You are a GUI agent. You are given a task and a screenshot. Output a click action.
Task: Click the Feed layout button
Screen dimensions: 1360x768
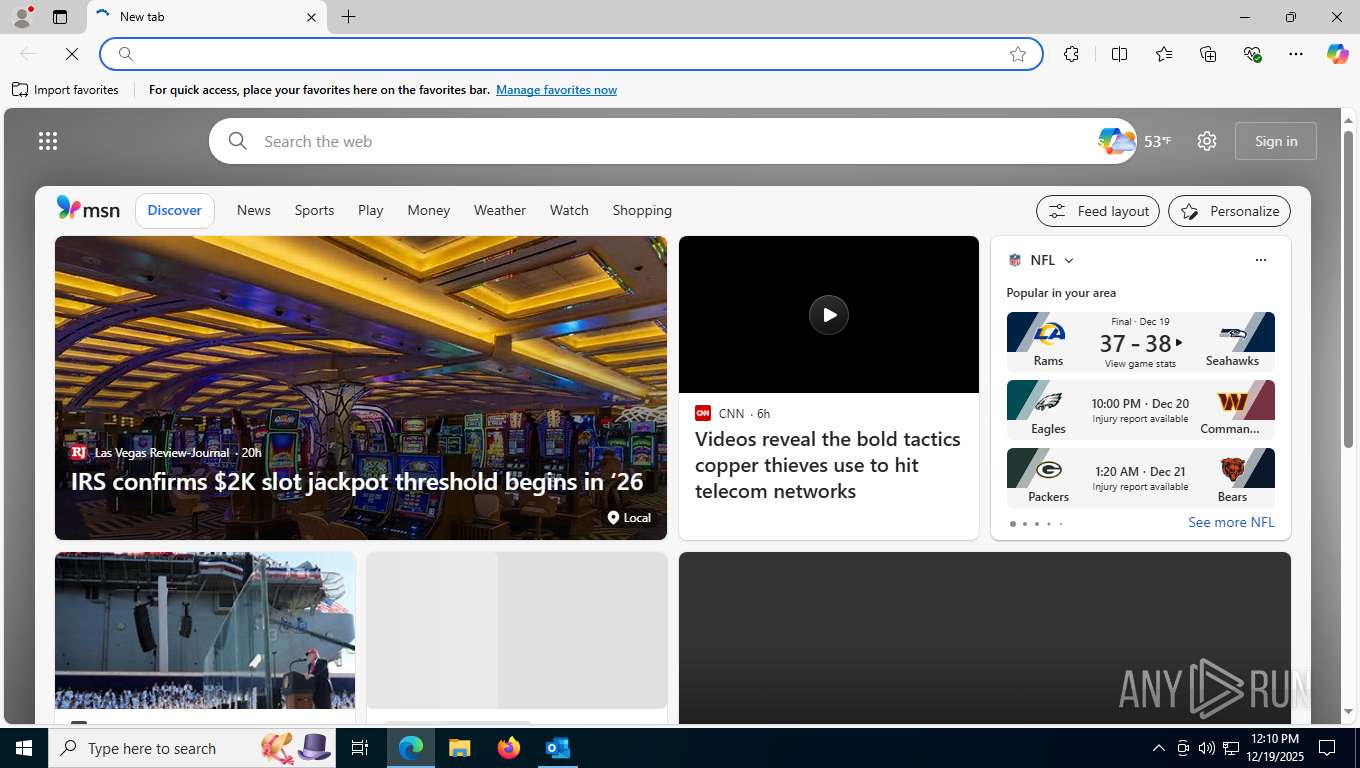[x=1098, y=211]
